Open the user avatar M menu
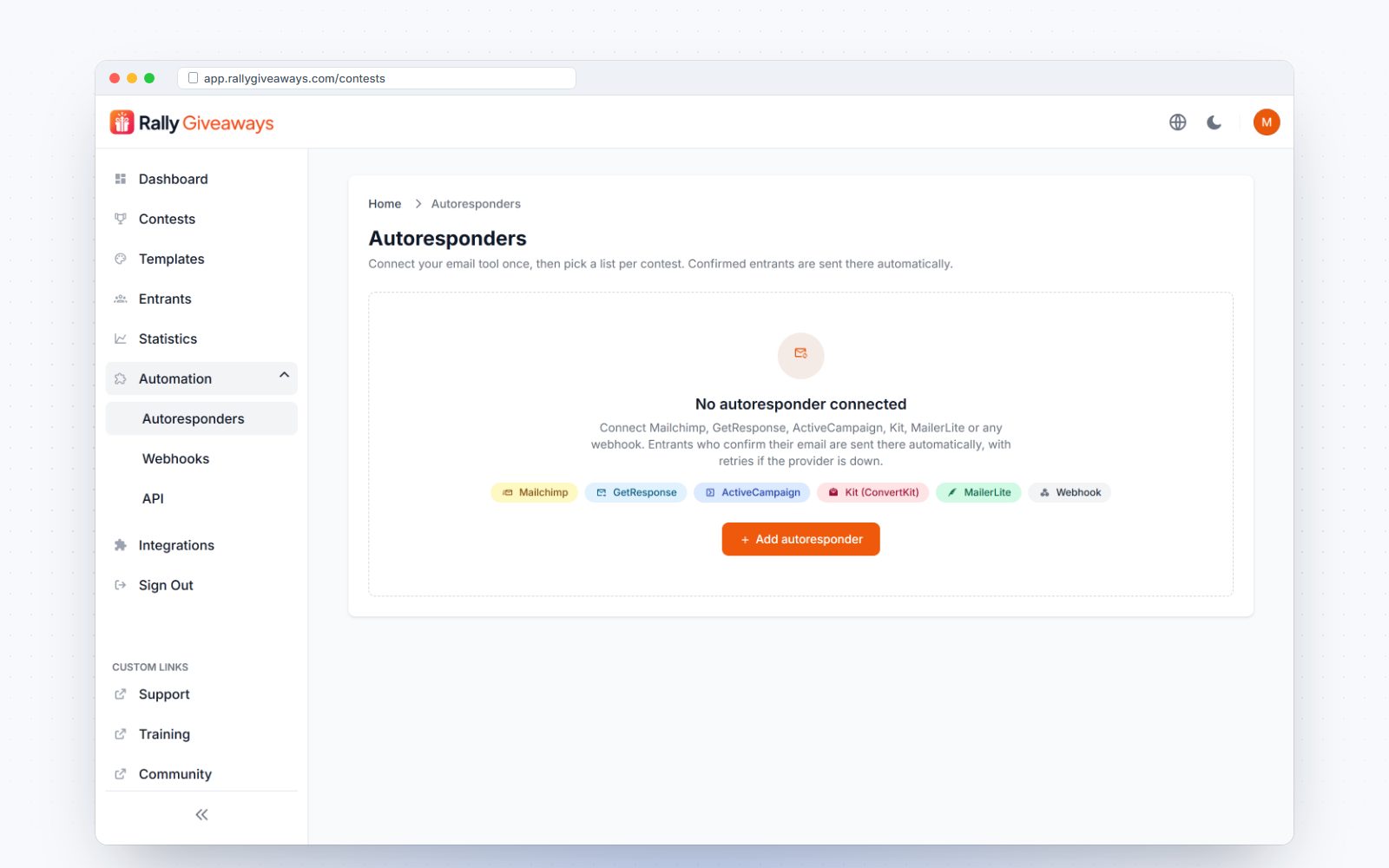 click(1267, 122)
